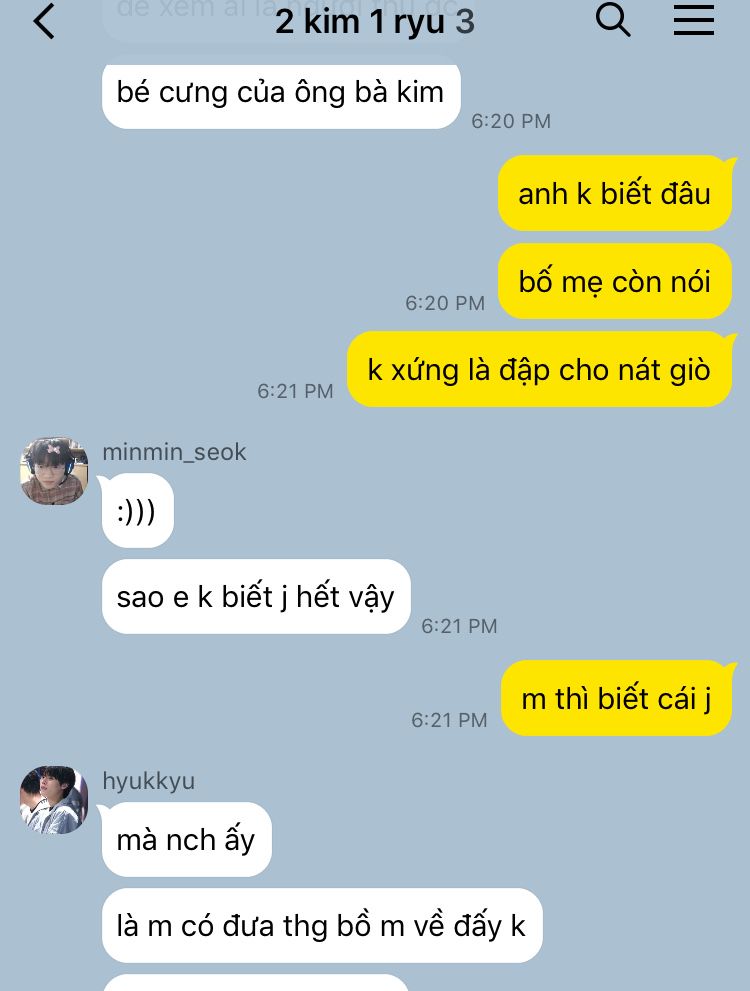Open minmin_seok's profile picture

[x=54, y=471]
